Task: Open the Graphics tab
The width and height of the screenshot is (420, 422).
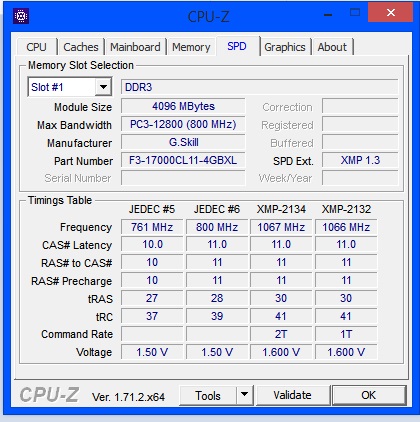Action: 285,47
